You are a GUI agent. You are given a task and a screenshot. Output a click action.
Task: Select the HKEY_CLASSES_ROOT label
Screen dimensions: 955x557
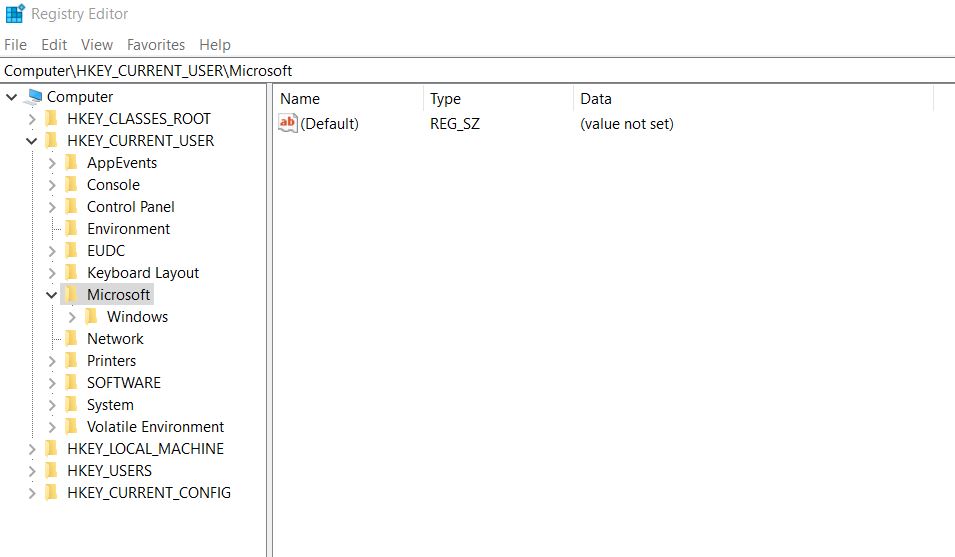pyautogui.click(x=139, y=119)
